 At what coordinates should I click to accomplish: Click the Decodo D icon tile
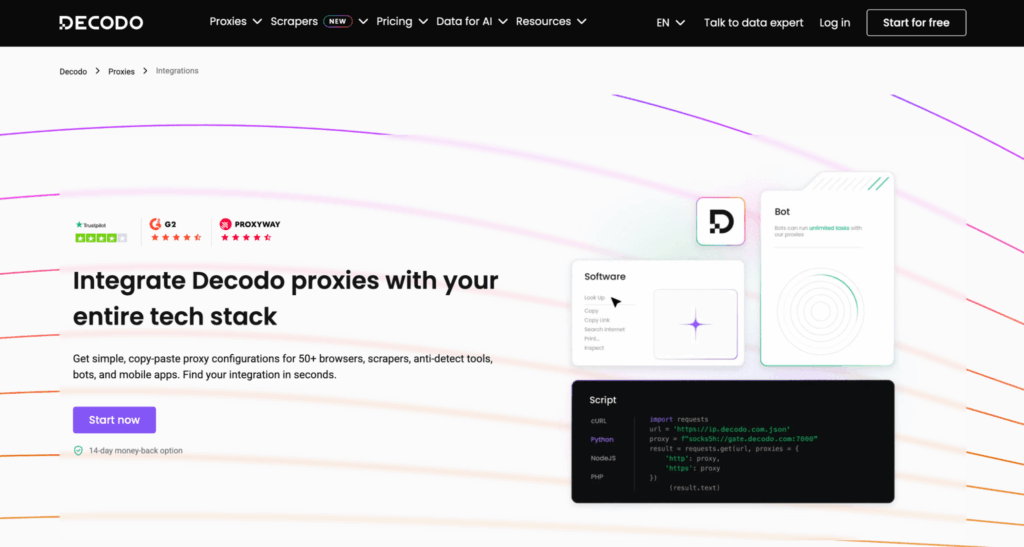(720, 221)
